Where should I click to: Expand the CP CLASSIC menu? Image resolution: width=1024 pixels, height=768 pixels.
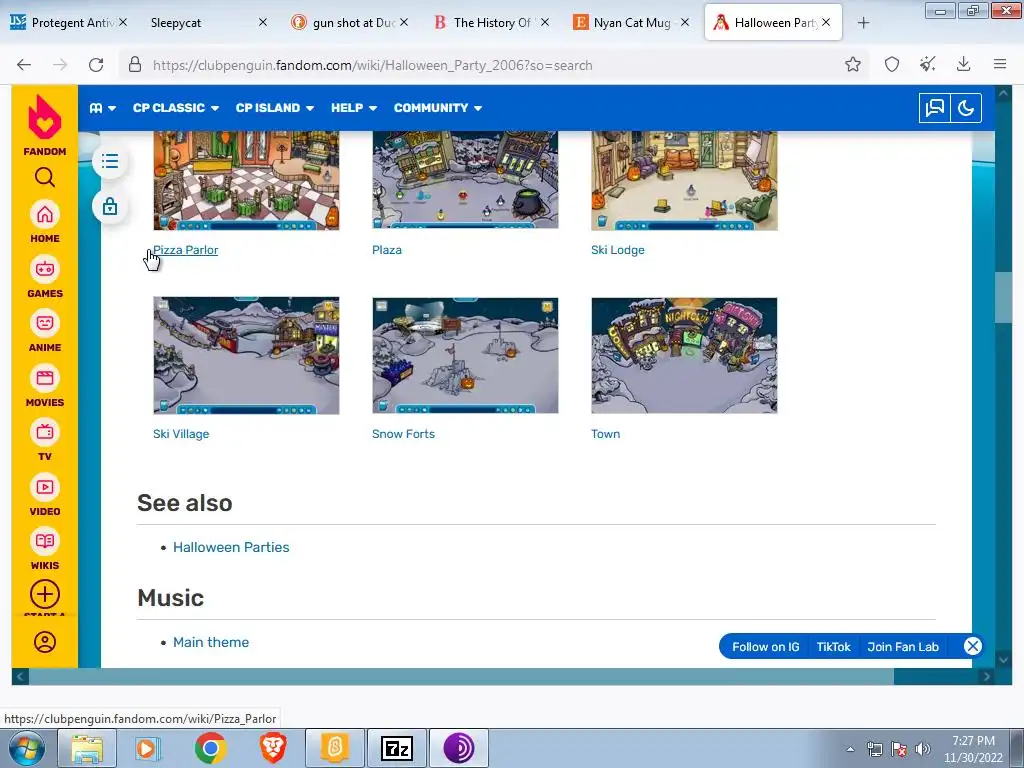click(176, 108)
